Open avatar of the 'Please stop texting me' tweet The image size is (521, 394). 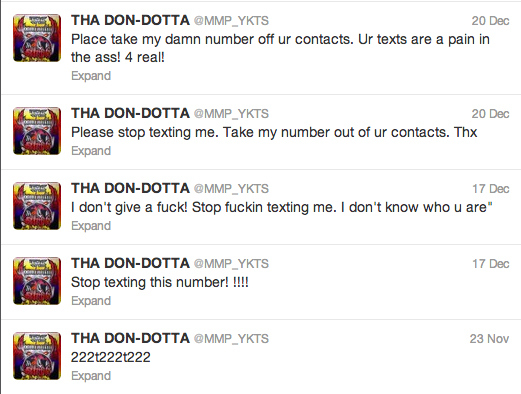point(37,131)
